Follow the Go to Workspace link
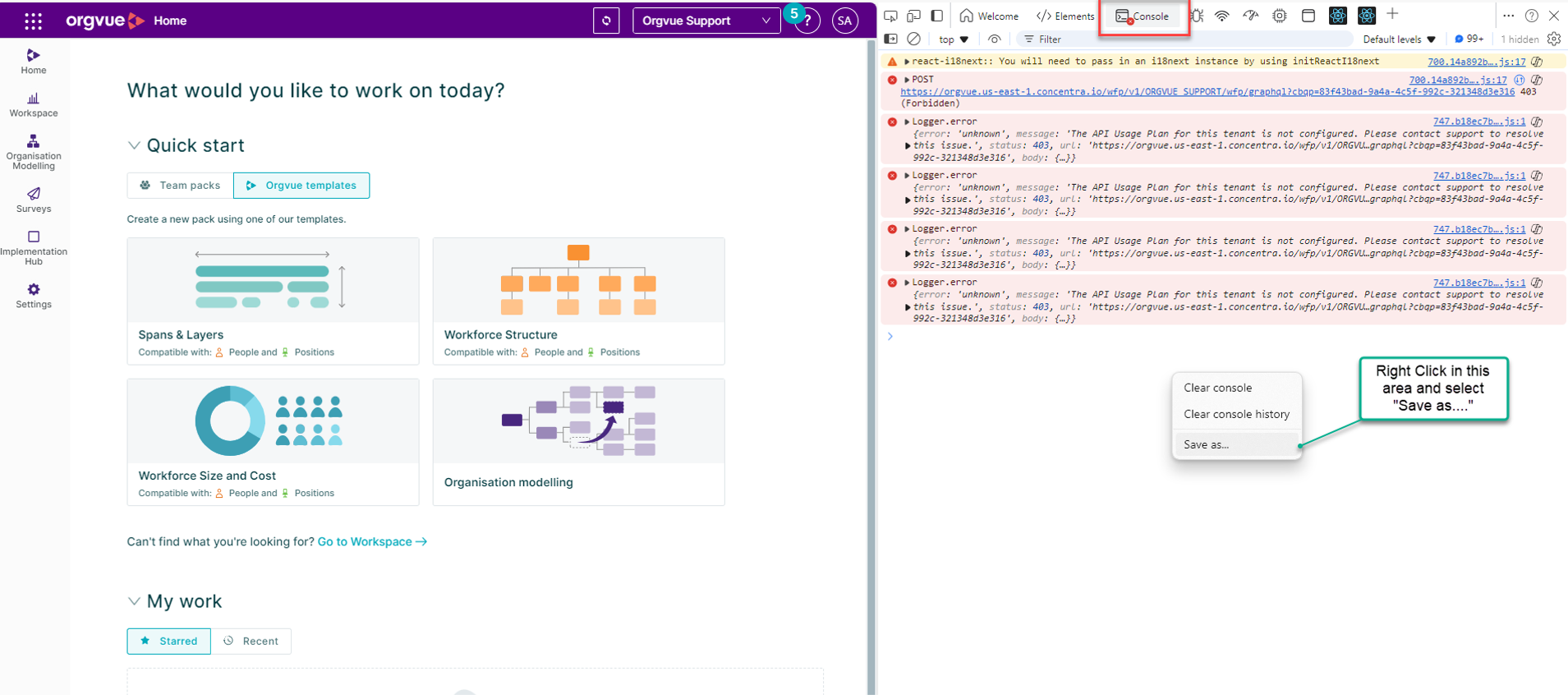This screenshot has width=1568, height=699. click(x=372, y=541)
